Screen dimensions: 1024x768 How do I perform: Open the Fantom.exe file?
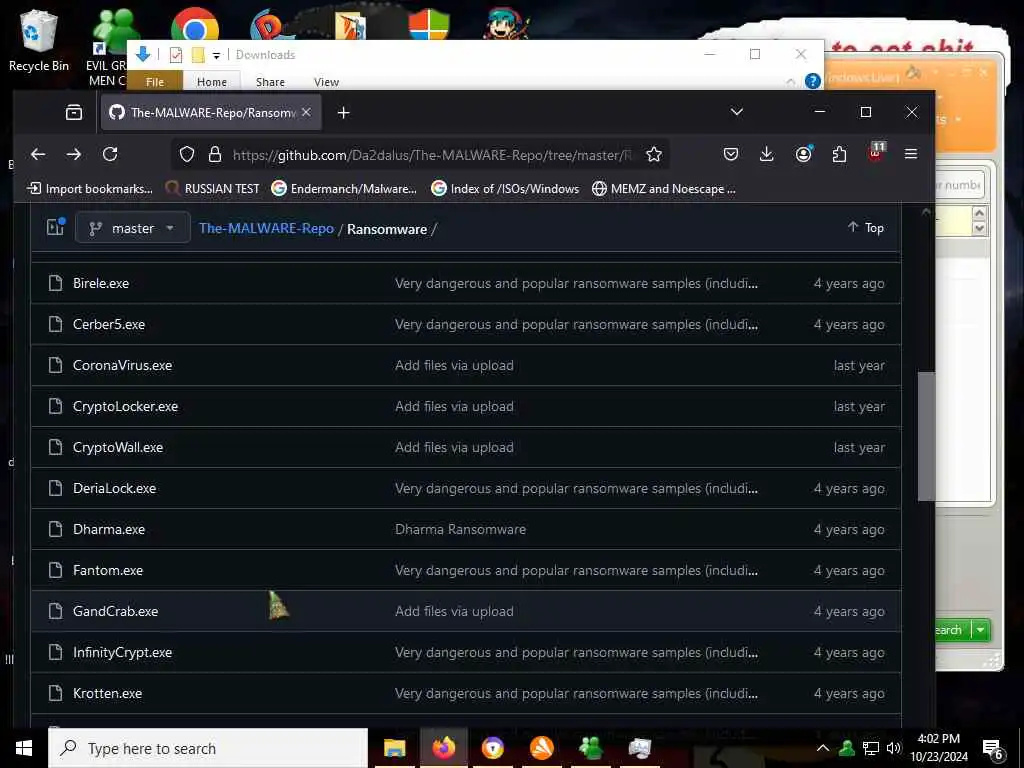(108, 570)
